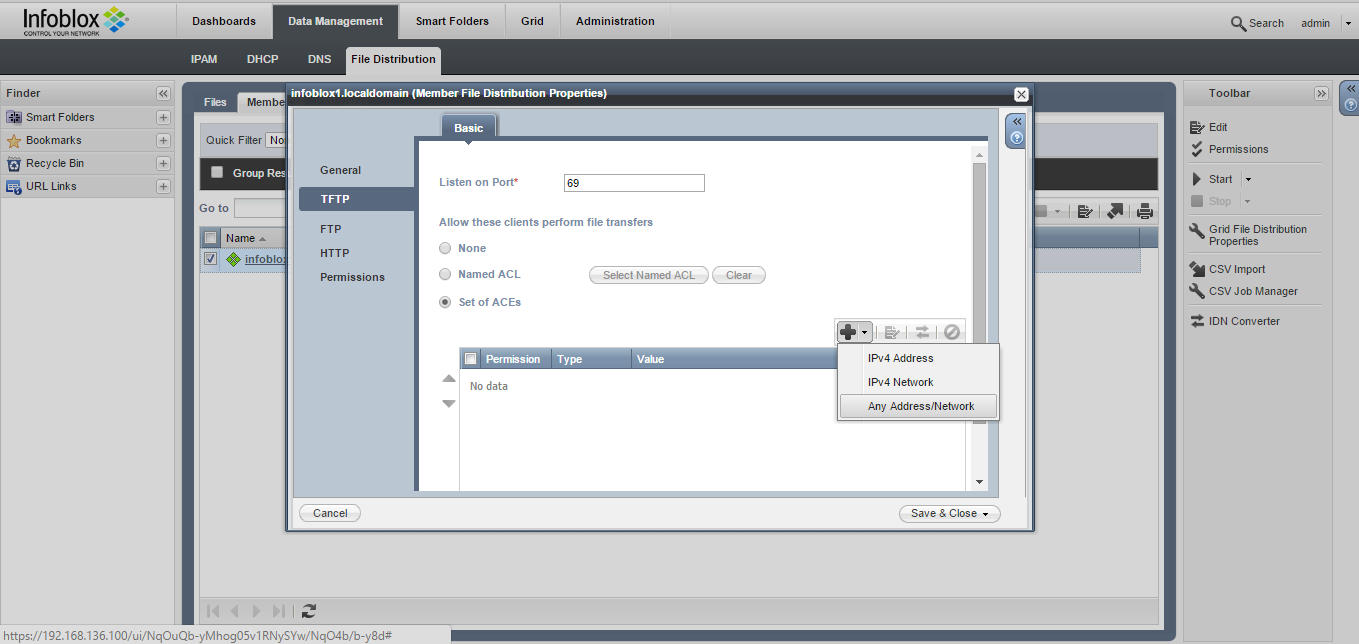Viewport: 1359px width, 644px height.
Task: Click the Cancel button
Action: (x=330, y=513)
